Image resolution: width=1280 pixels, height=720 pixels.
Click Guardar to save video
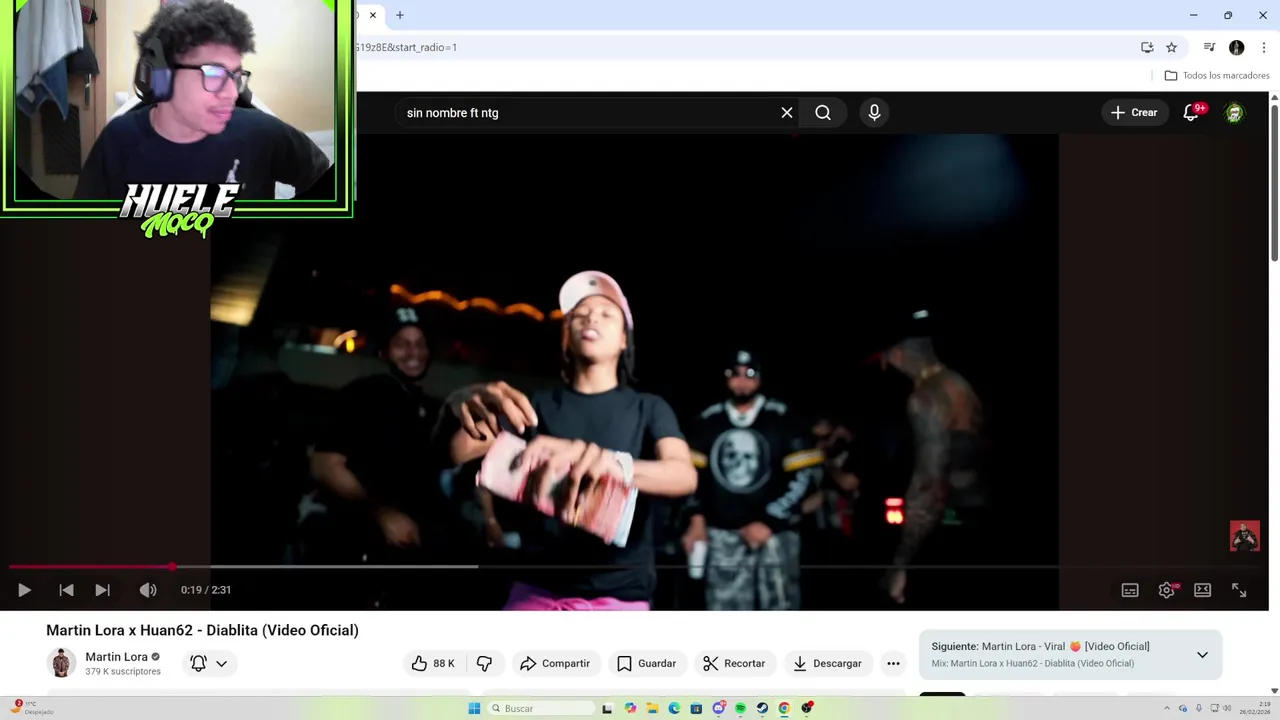click(x=647, y=663)
